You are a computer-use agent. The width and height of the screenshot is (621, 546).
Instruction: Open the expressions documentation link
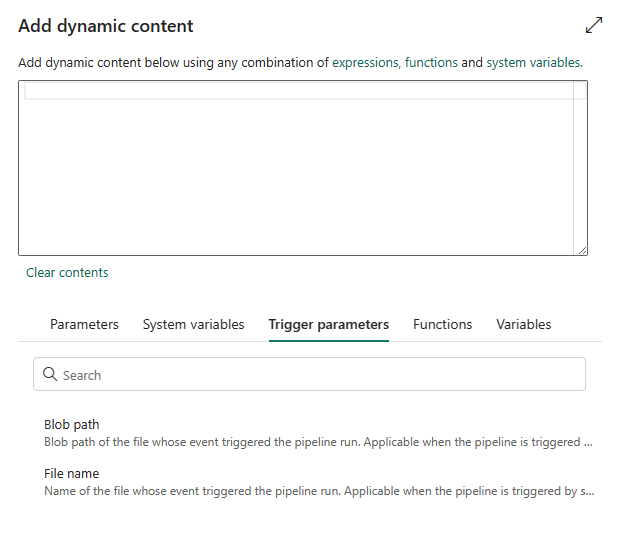[366, 63]
